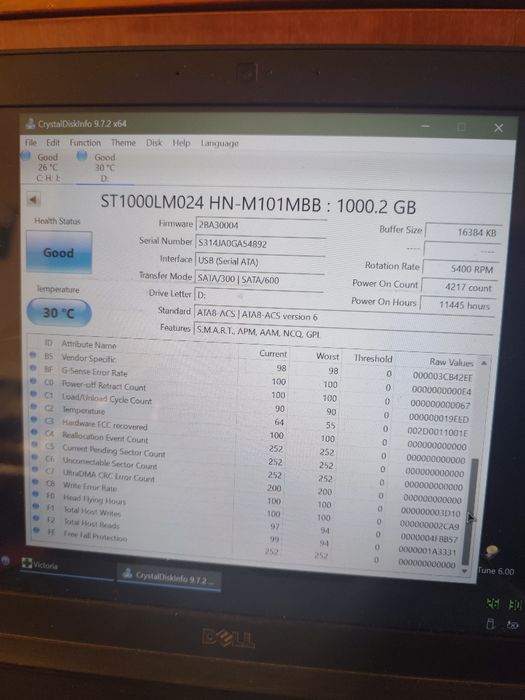The width and height of the screenshot is (525, 700).
Task: Switch to the D: disk tab
Action: coord(104,168)
